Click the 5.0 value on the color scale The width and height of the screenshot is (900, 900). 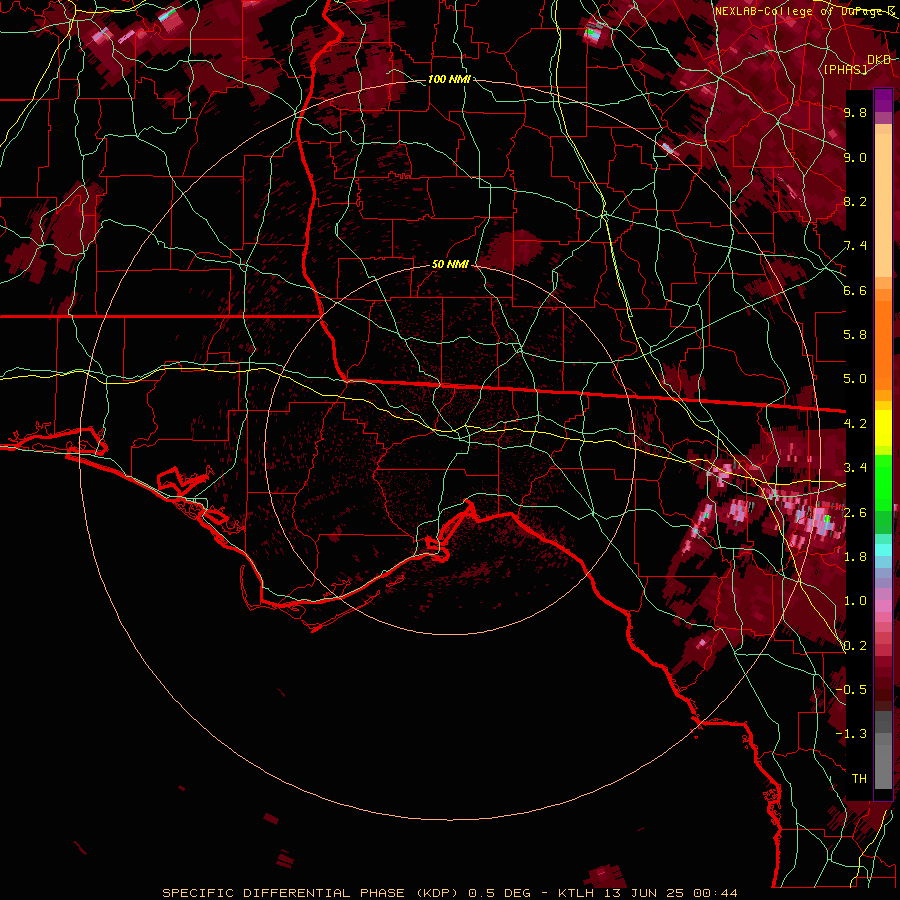tap(855, 379)
